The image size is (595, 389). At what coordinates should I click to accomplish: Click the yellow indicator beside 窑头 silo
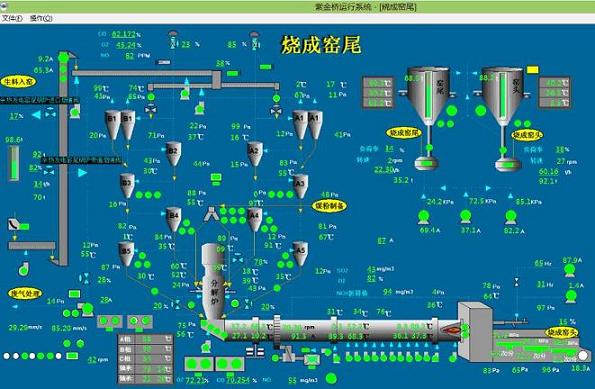(x=532, y=70)
